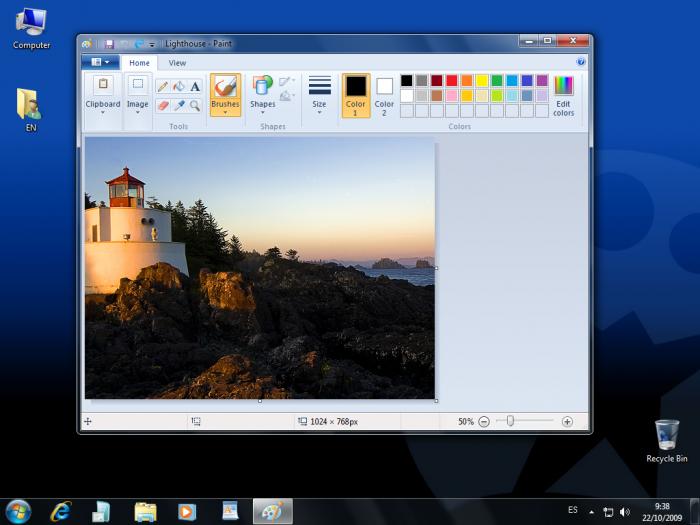This screenshot has width=700, height=525.
Task: Pick the red color swatch in palette
Action: [x=452, y=80]
